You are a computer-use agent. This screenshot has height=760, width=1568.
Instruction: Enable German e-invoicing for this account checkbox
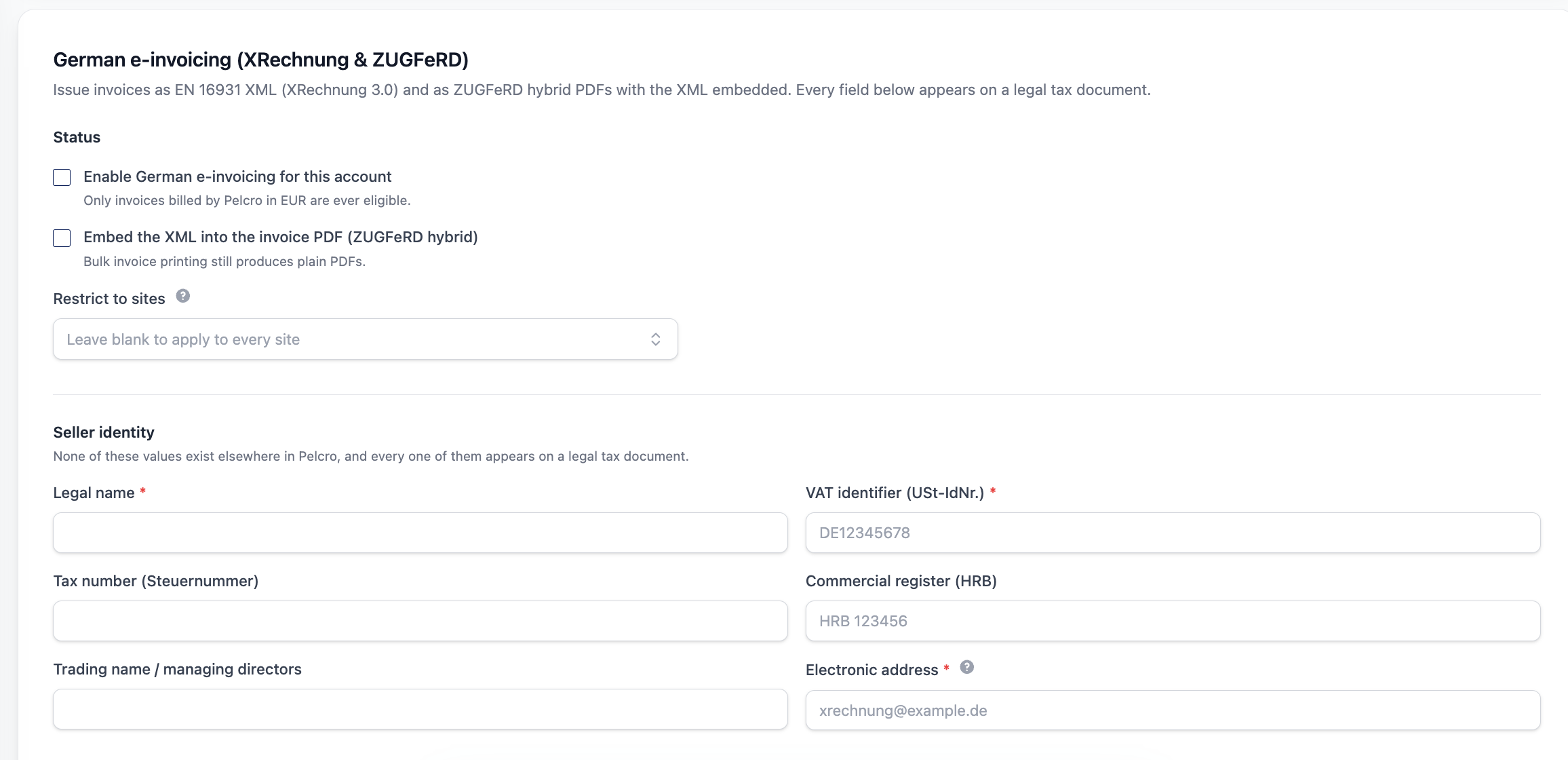point(62,177)
